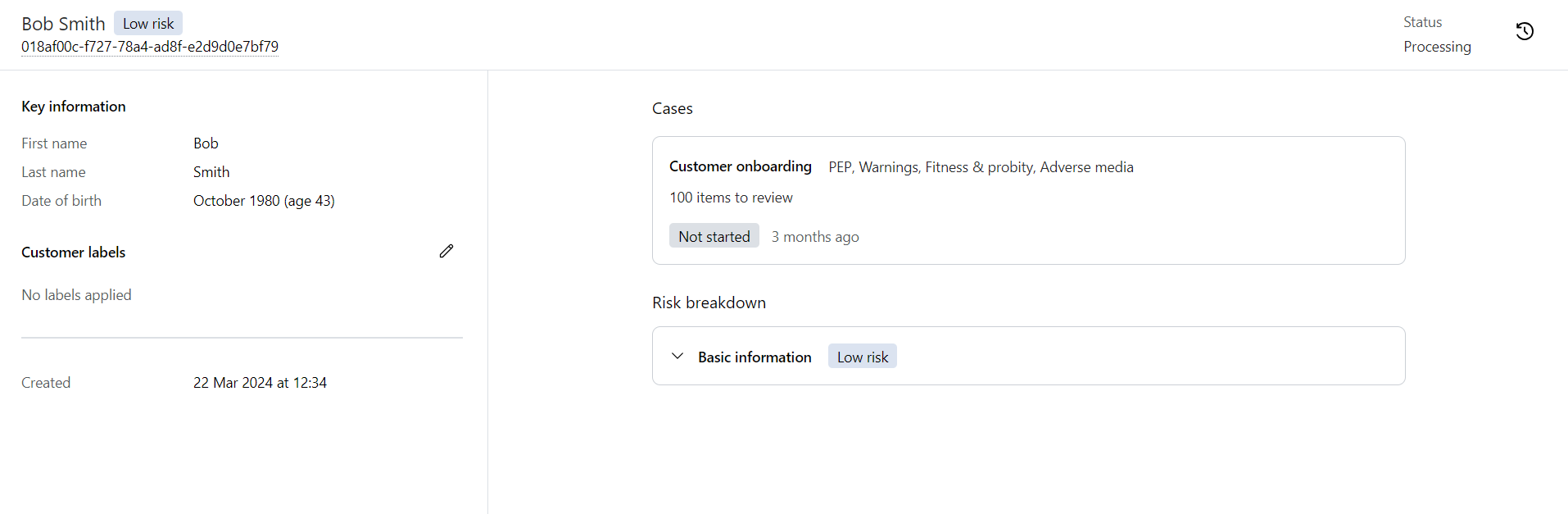Click the 100 items to review text
Image resolution: width=1568 pixels, height=514 pixels.
click(731, 198)
